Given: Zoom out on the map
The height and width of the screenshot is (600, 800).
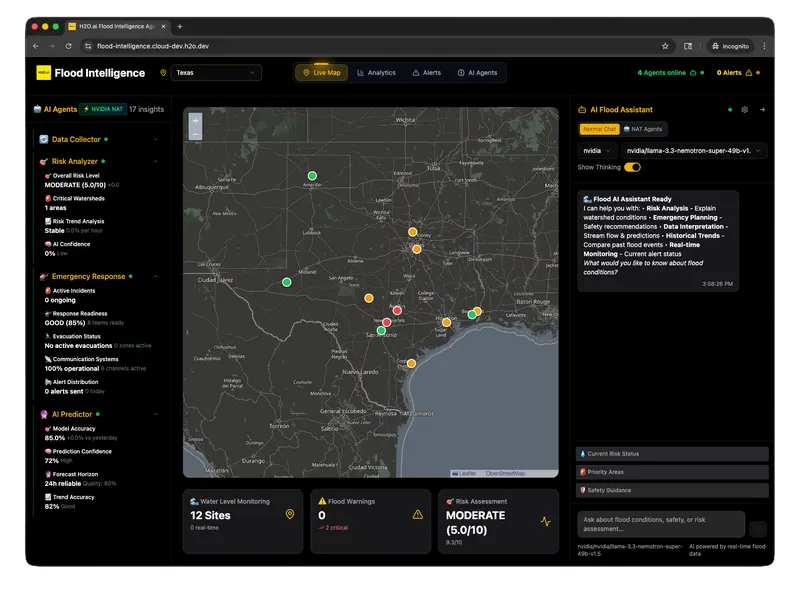Looking at the screenshot, I should point(195,134).
